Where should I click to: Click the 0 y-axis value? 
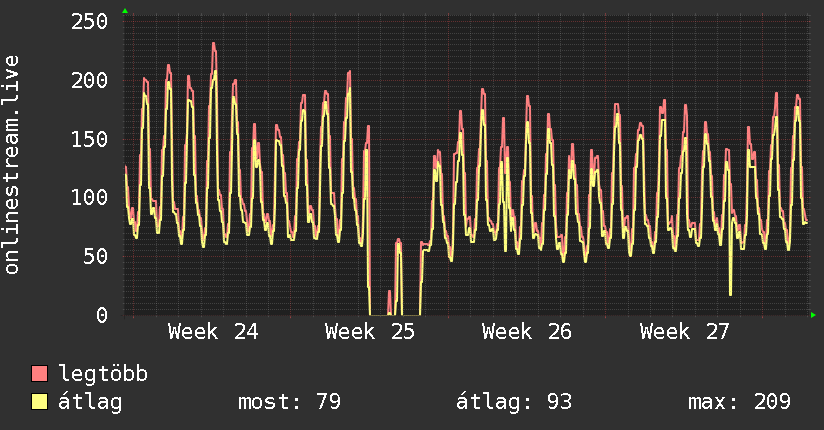tap(102, 315)
